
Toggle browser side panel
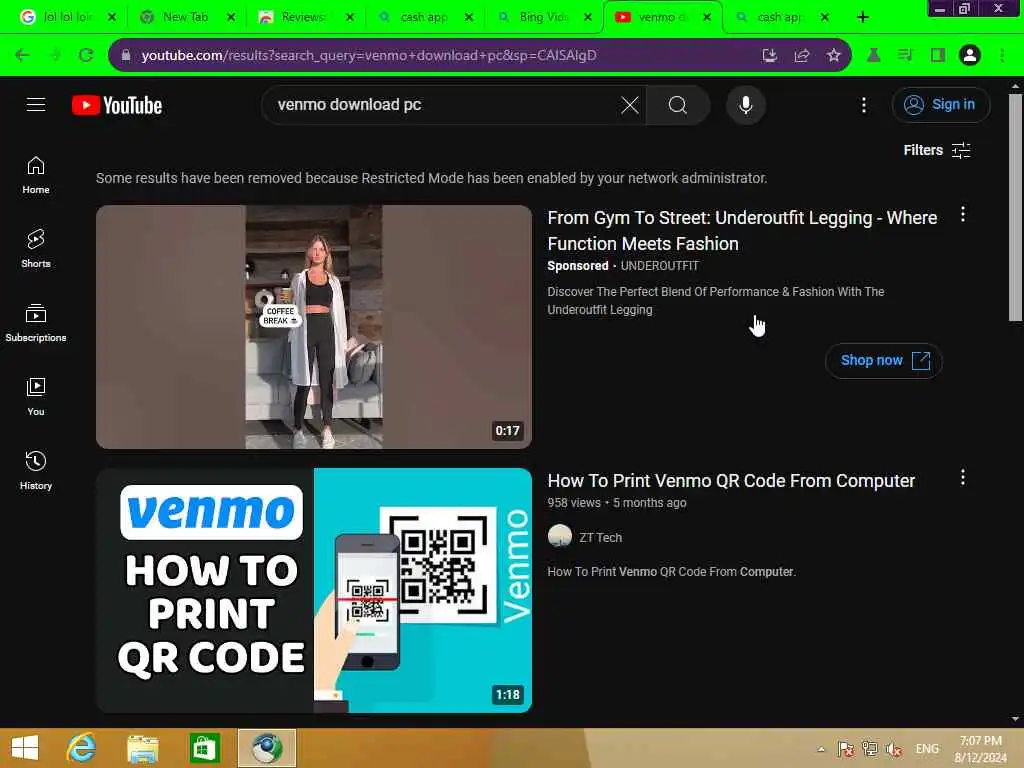(938, 56)
